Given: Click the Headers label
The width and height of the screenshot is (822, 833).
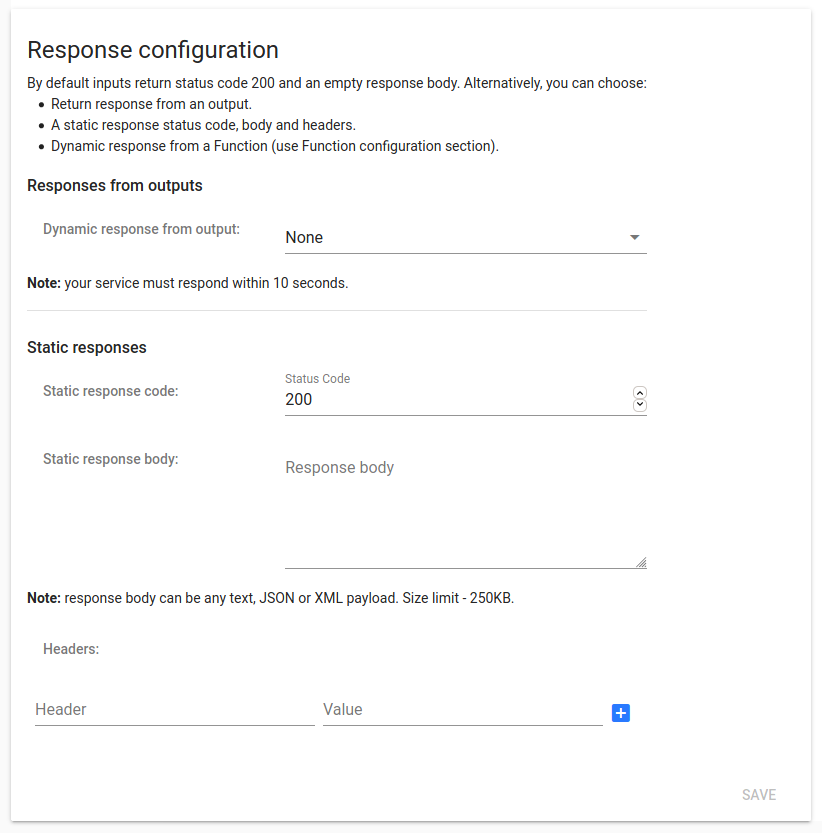Looking at the screenshot, I should tap(70, 649).
